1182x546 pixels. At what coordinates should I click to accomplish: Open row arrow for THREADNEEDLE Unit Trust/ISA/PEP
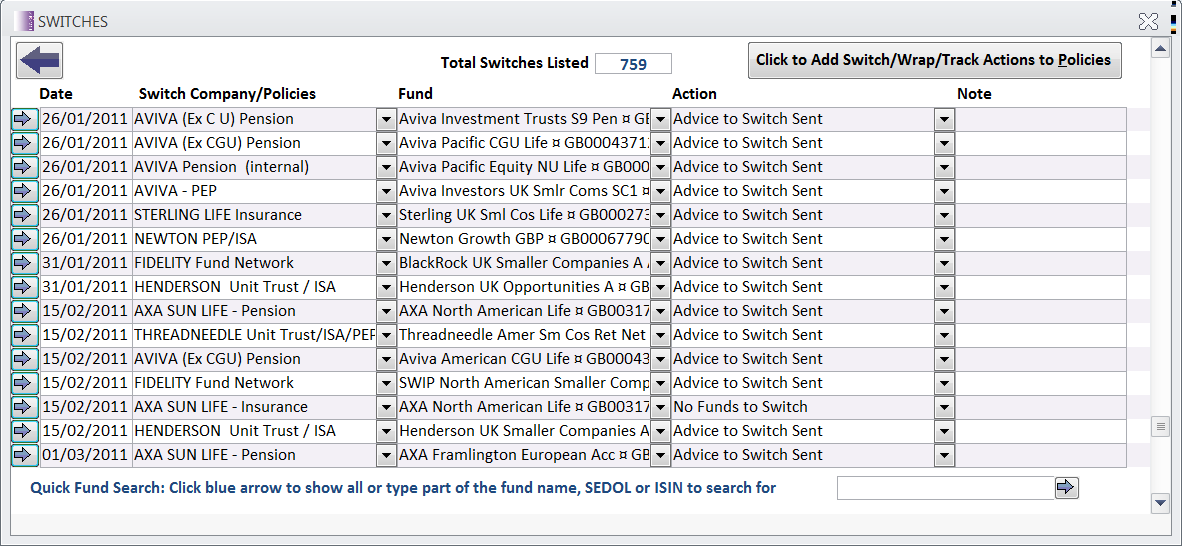coord(25,336)
